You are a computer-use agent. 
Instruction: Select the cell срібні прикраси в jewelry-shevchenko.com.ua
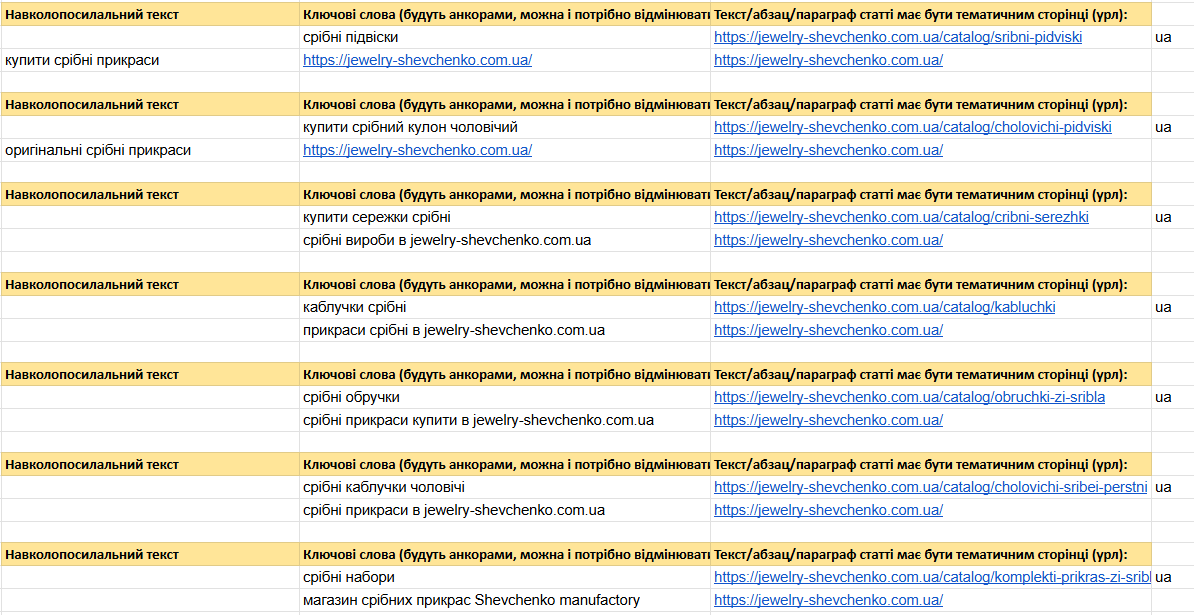[505, 510]
